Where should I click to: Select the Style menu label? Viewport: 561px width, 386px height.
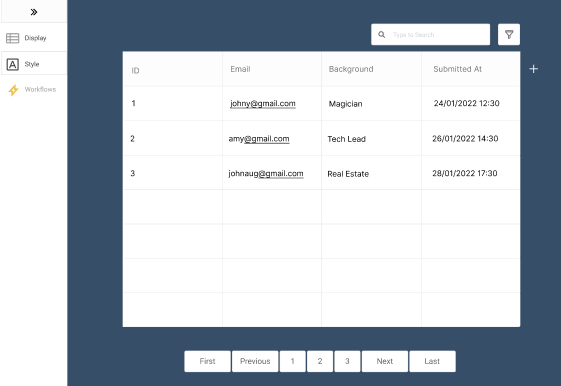click(32, 64)
